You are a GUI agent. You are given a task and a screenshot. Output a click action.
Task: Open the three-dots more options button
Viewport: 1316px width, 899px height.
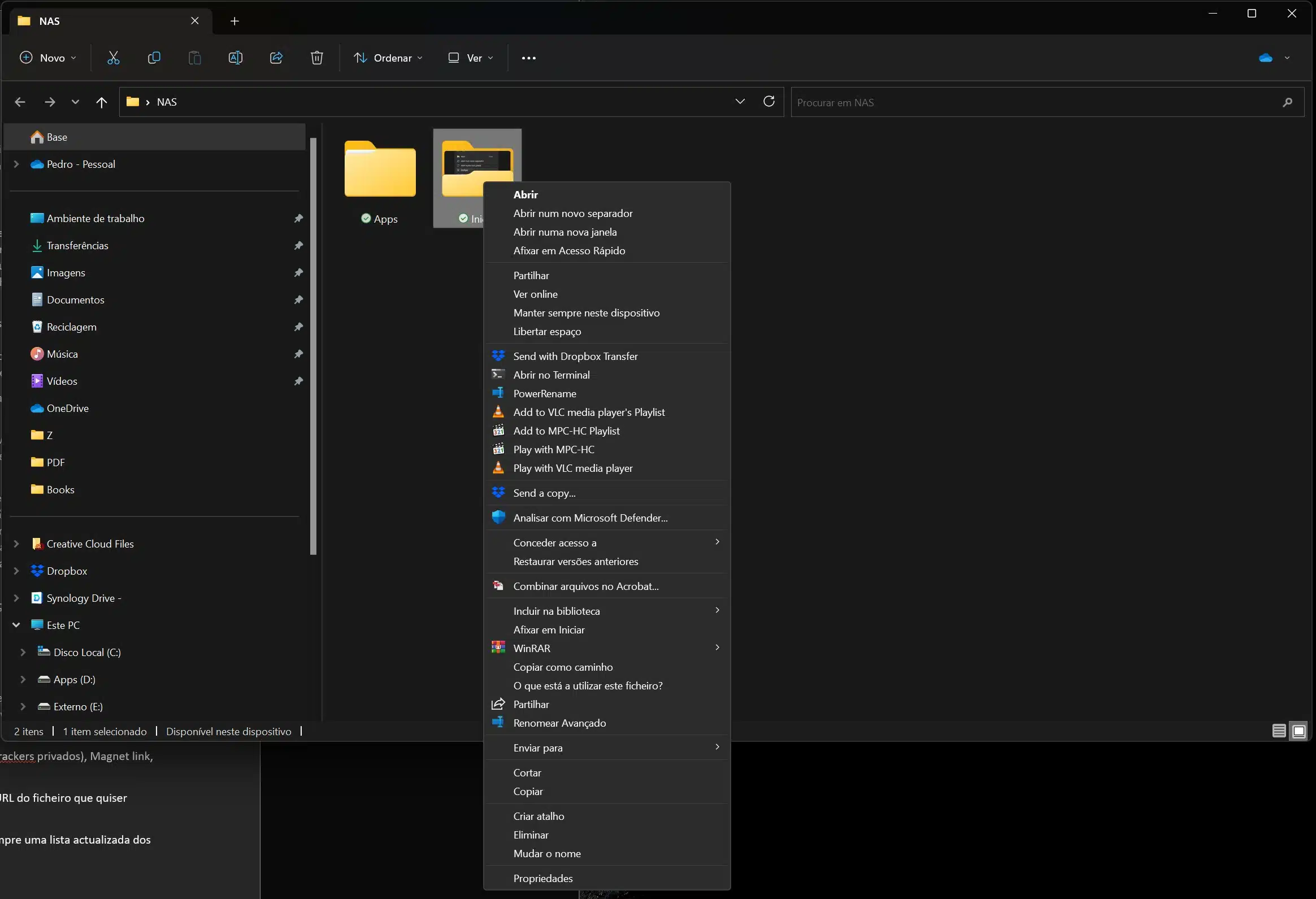[528, 58]
